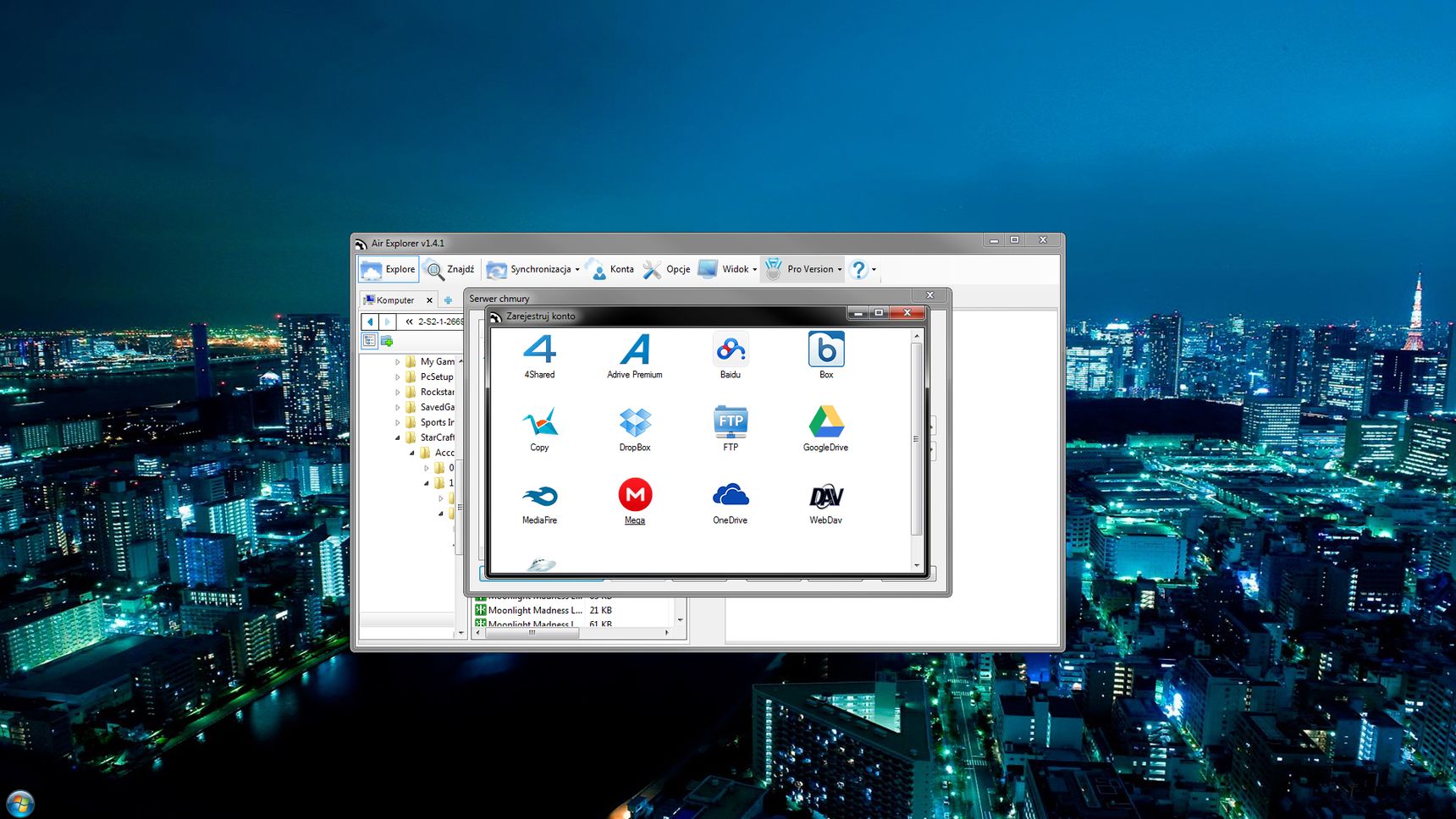The image size is (1456, 819).
Task: Open Znajdź search tool
Action: coord(450,269)
